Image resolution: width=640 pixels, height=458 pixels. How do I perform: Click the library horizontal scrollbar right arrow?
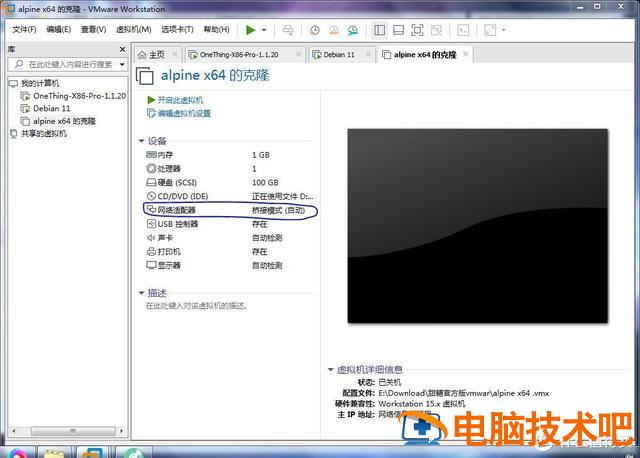tap(121, 431)
